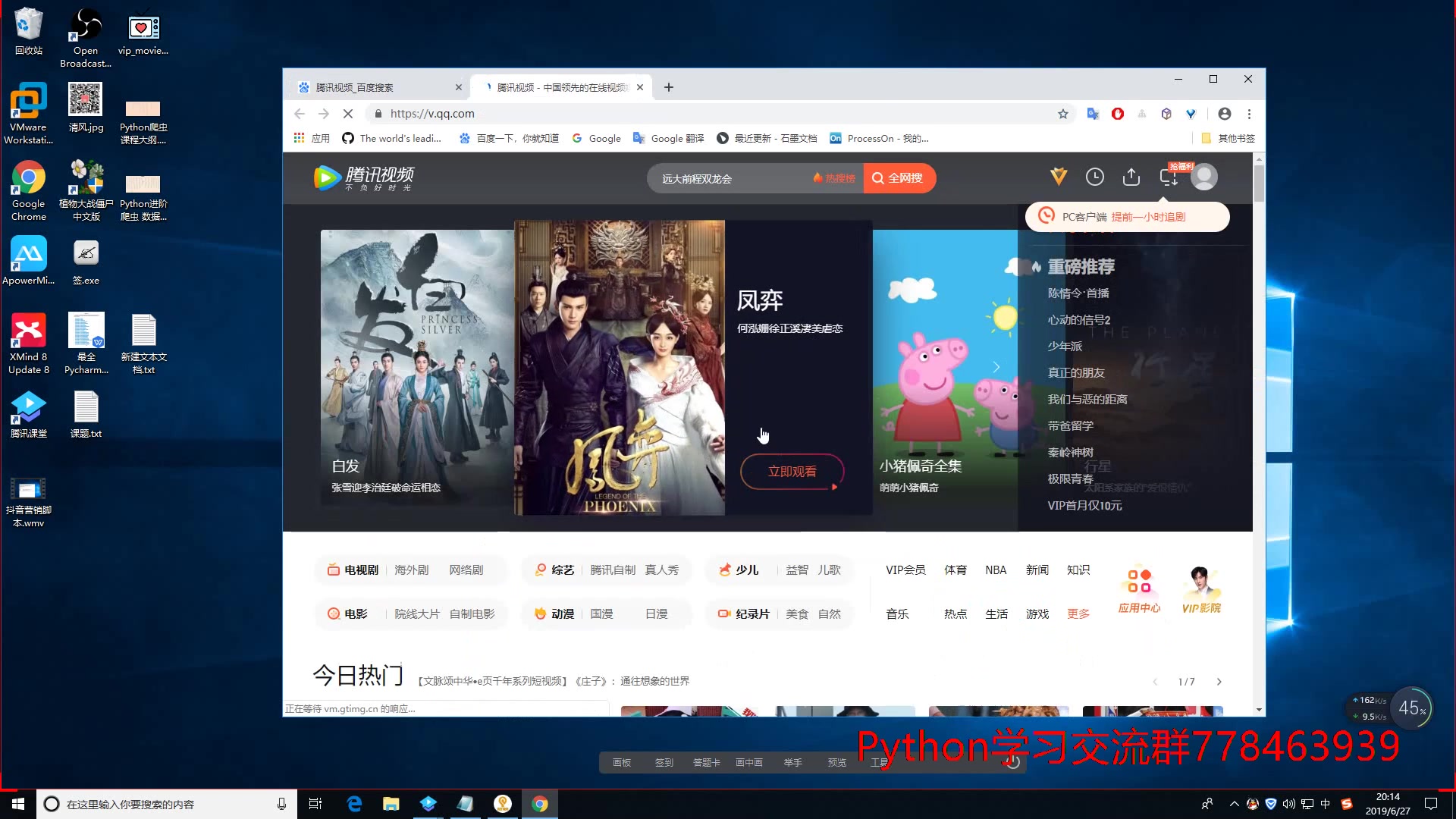This screenshot has width=1456, height=819.
Task: Open Task View on taskbar
Action: tap(315, 804)
